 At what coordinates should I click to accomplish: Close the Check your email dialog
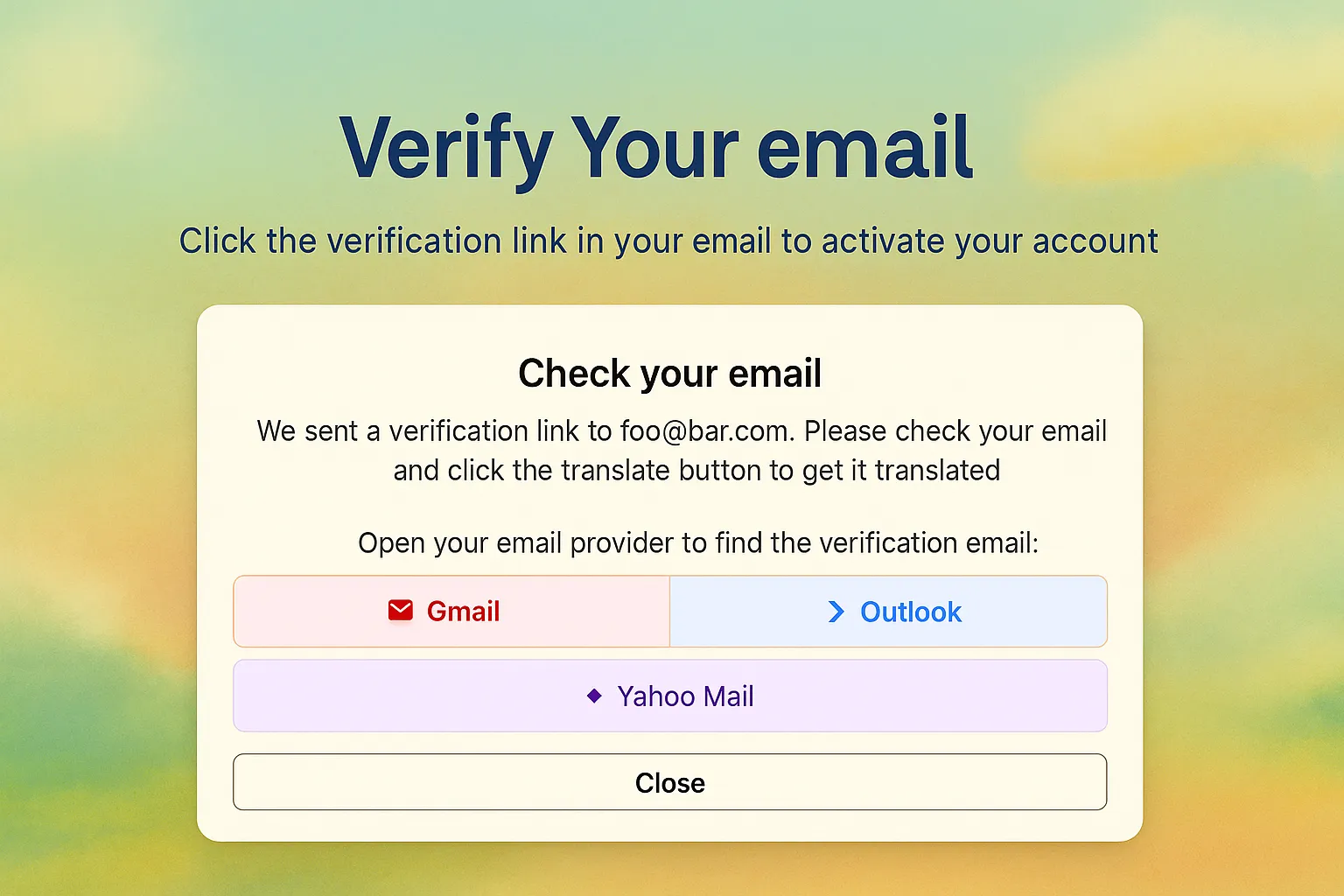click(670, 782)
